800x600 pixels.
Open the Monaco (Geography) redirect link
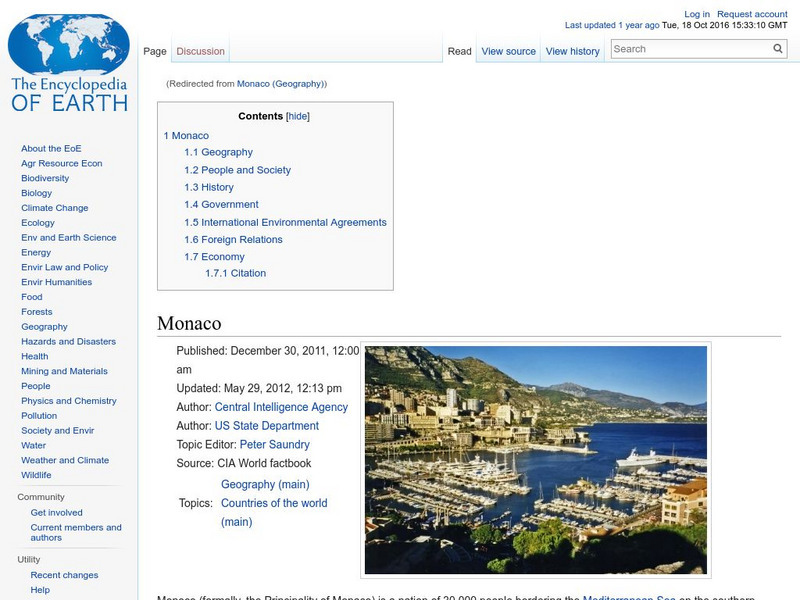click(x=281, y=84)
